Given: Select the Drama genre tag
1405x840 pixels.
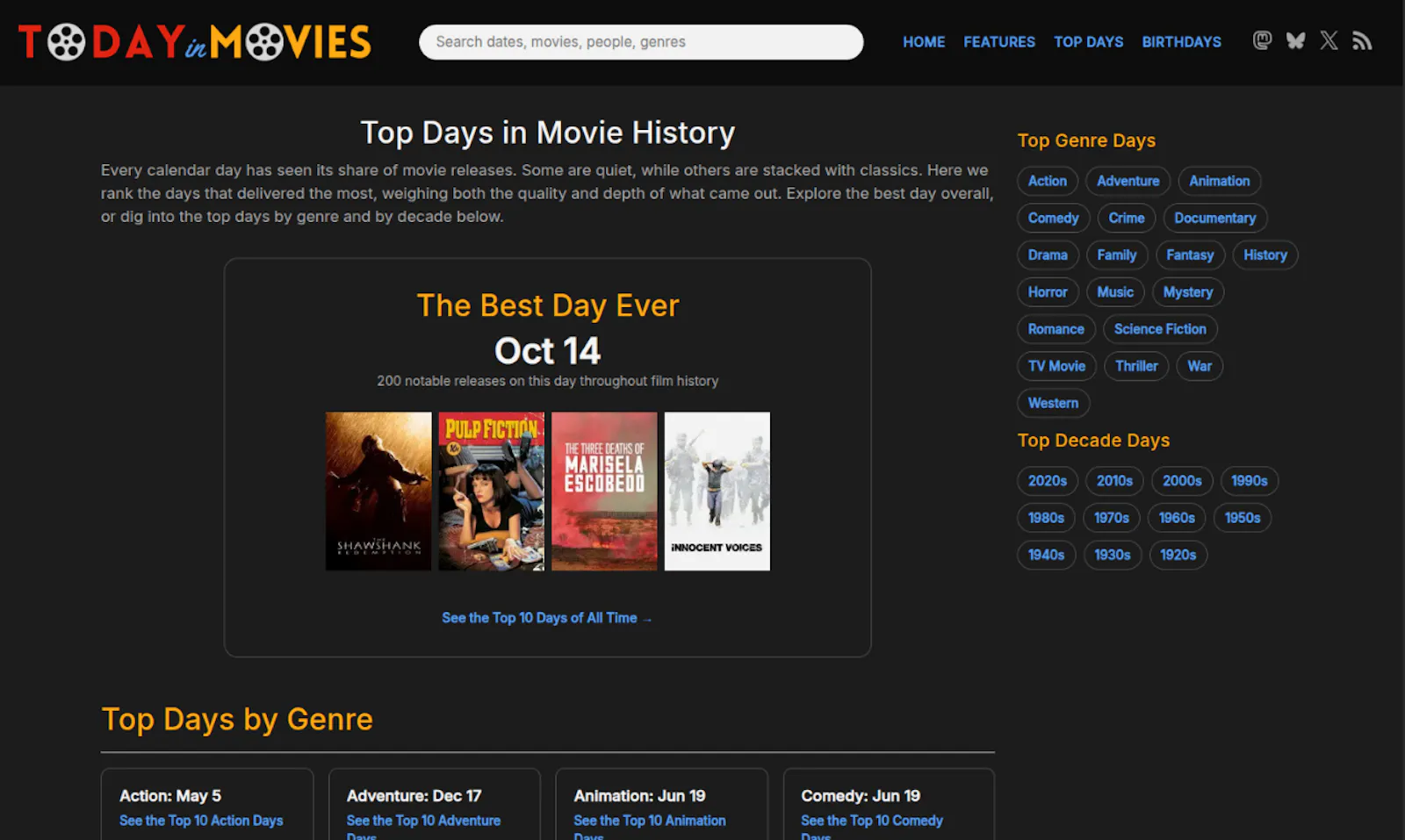Looking at the screenshot, I should point(1048,255).
